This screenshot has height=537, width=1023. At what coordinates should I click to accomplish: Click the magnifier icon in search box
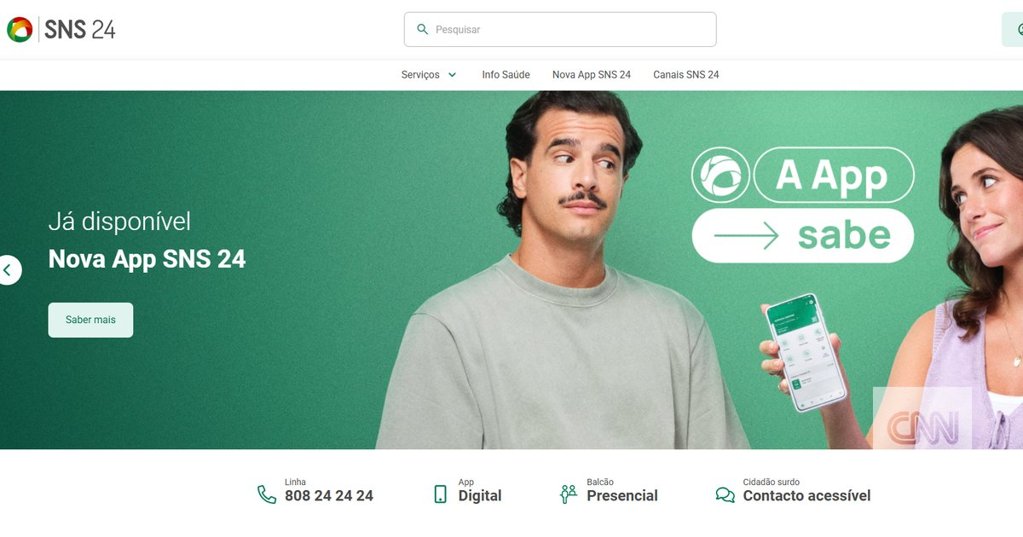coord(422,29)
